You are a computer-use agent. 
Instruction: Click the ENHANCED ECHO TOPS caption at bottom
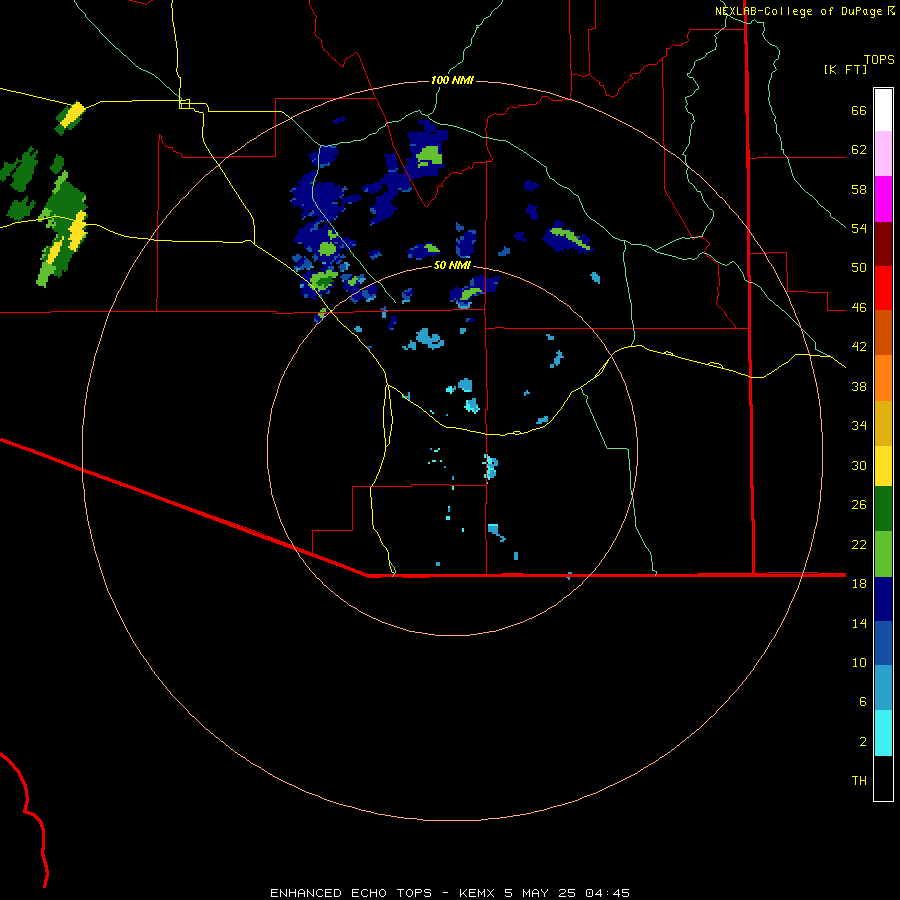point(450,893)
